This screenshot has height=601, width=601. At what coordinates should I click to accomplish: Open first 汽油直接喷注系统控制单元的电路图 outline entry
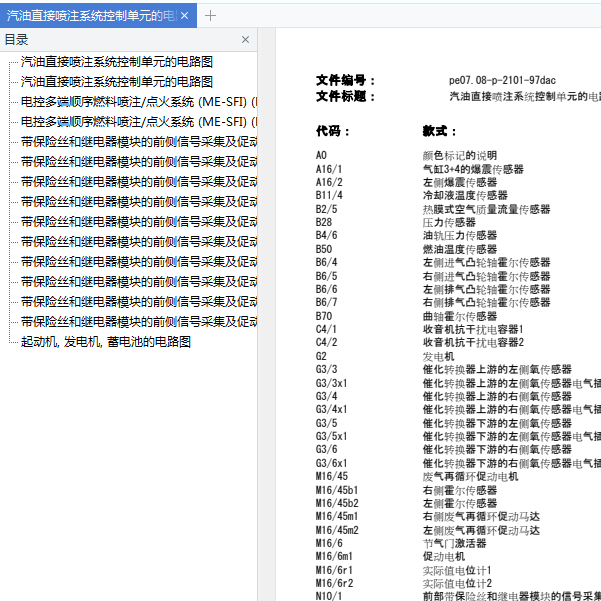click(117, 62)
